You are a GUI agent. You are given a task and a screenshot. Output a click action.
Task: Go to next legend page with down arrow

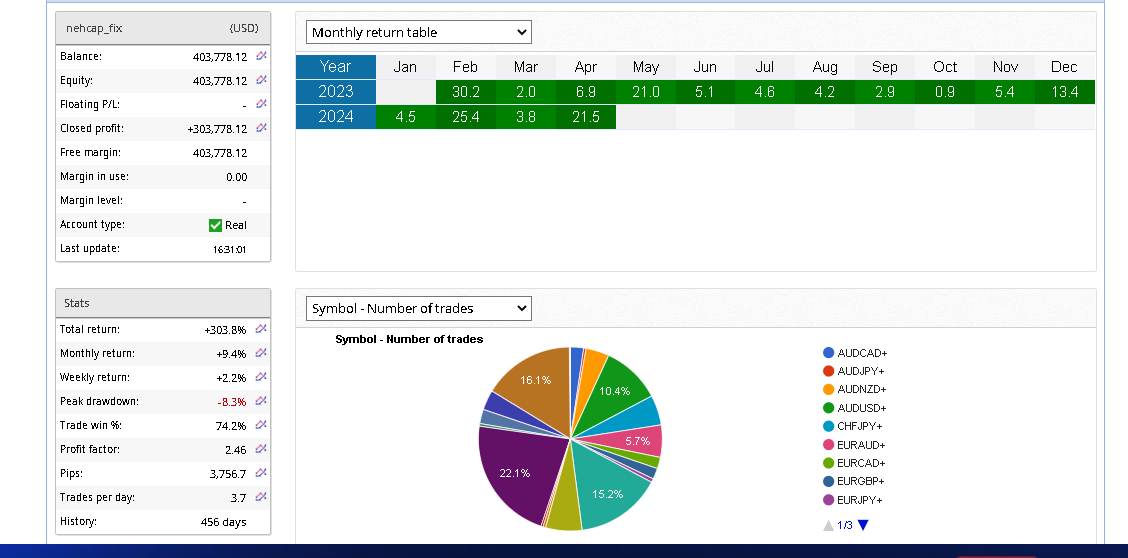(864, 525)
